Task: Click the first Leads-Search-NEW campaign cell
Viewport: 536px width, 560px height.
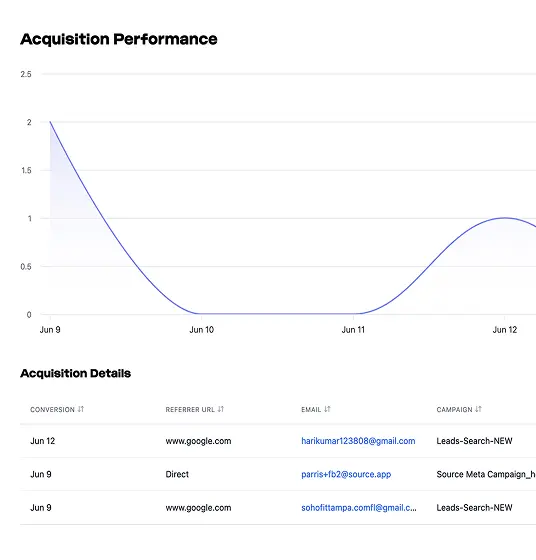Action: pyautogui.click(x=474, y=441)
